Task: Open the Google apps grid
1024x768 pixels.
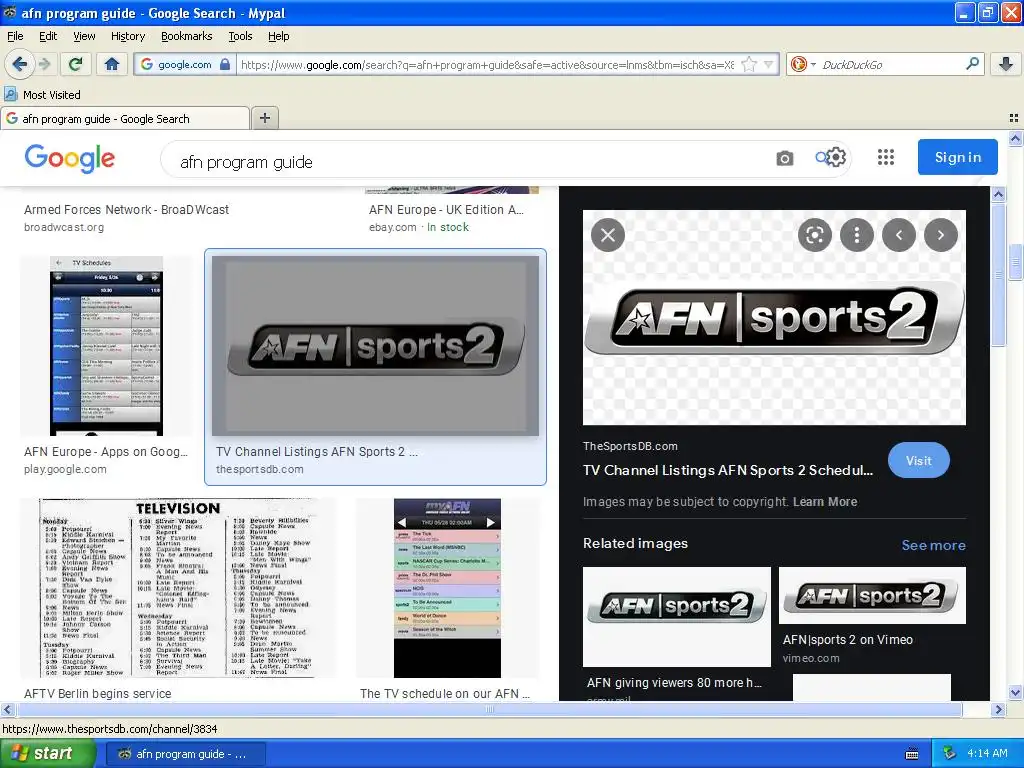Action: point(886,157)
